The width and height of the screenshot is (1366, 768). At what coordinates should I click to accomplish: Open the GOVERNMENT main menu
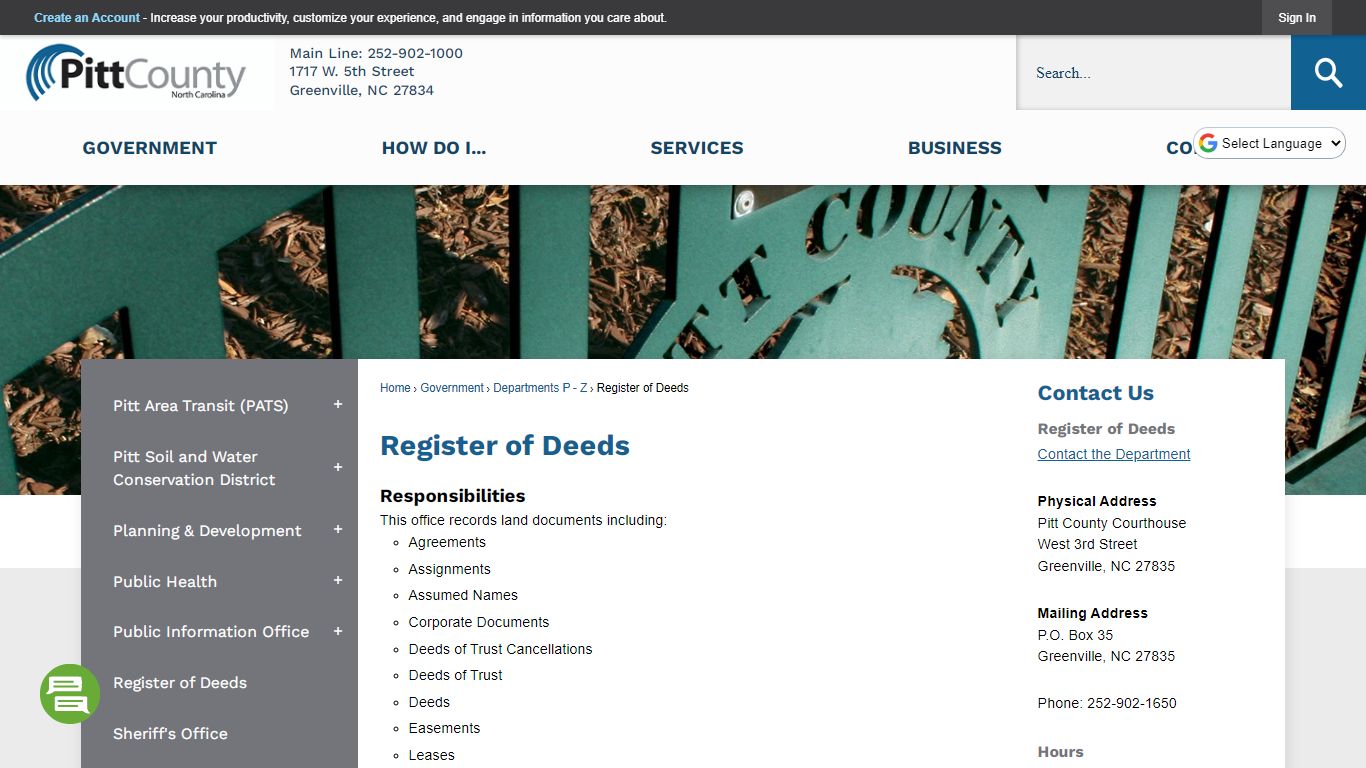point(149,148)
